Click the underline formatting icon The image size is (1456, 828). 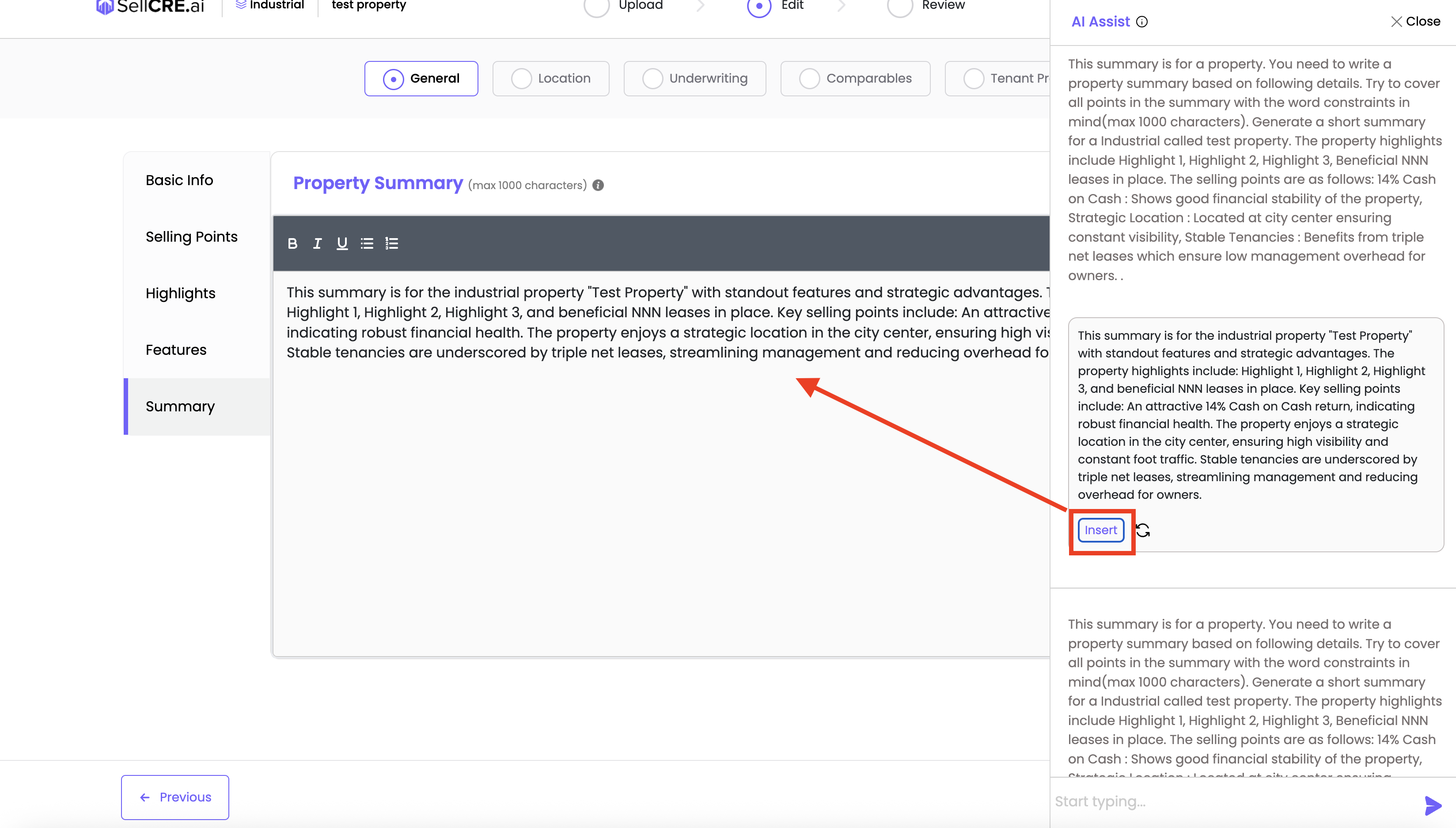(341, 243)
